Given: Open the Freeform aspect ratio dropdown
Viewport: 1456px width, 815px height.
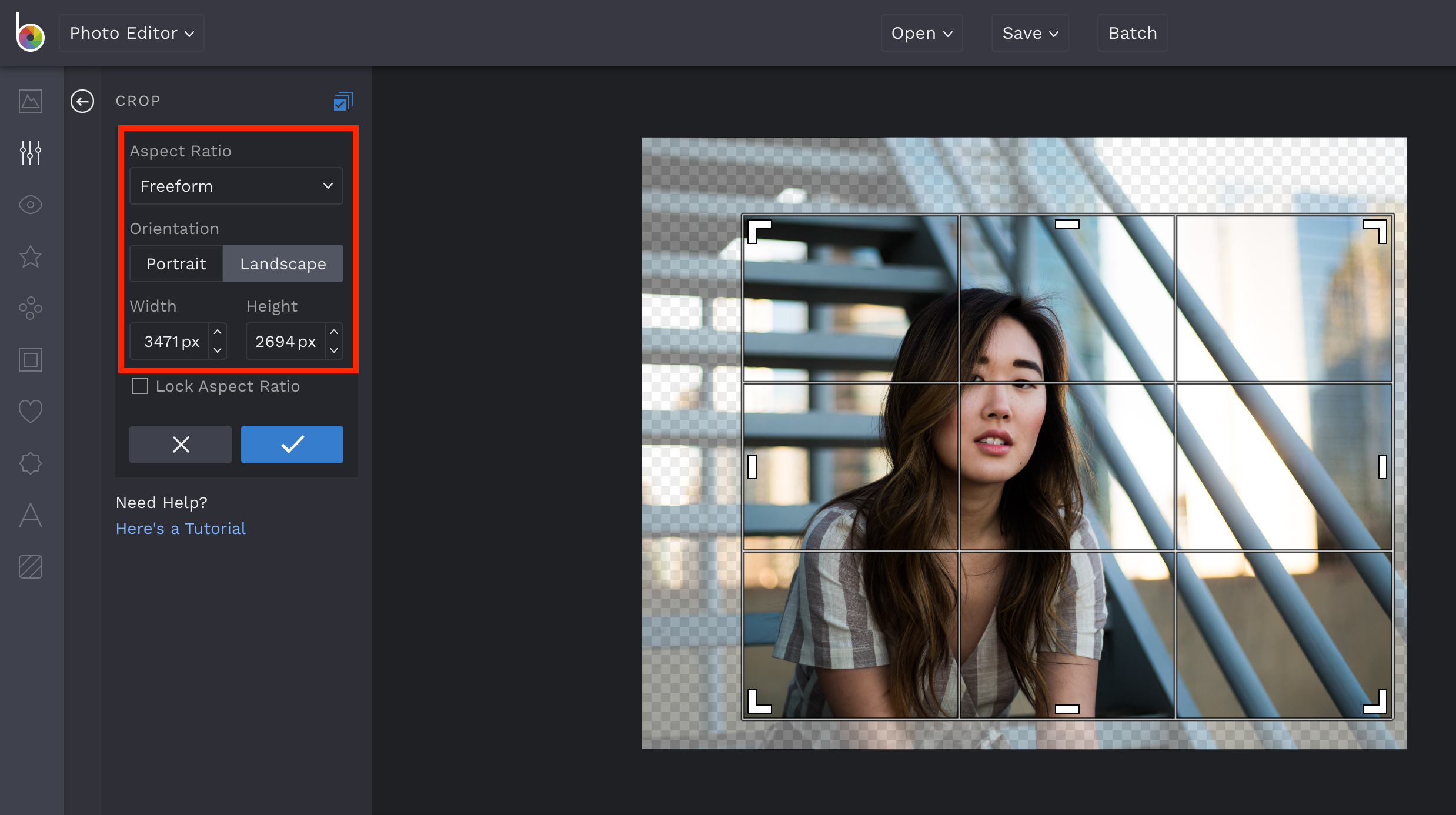Looking at the screenshot, I should point(236,186).
